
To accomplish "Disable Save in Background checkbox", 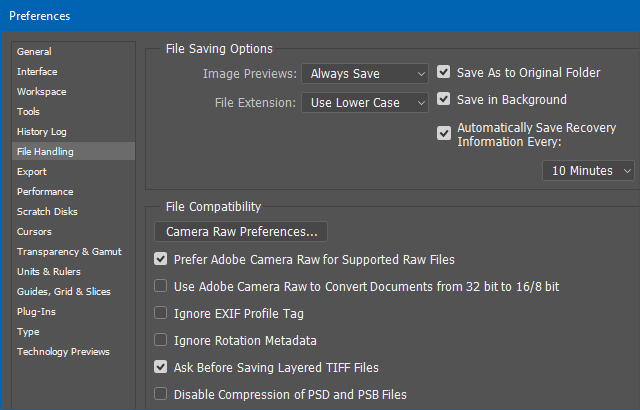I will [444, 99].
